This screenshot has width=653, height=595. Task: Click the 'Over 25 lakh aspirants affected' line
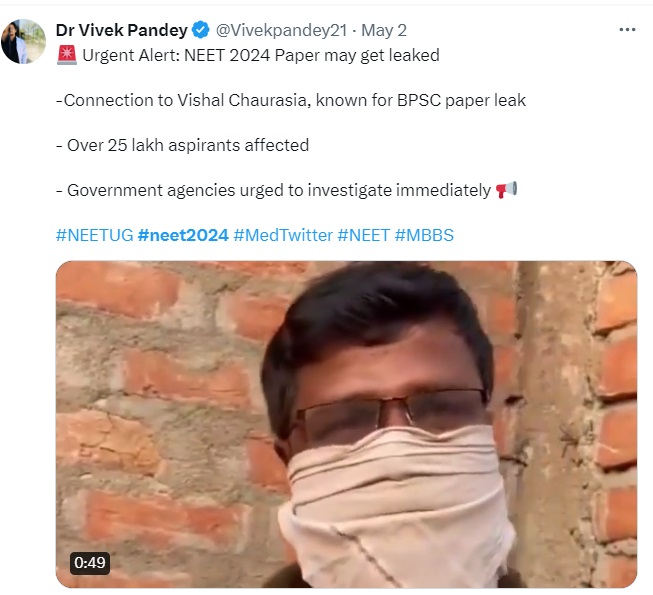point(182,145)
